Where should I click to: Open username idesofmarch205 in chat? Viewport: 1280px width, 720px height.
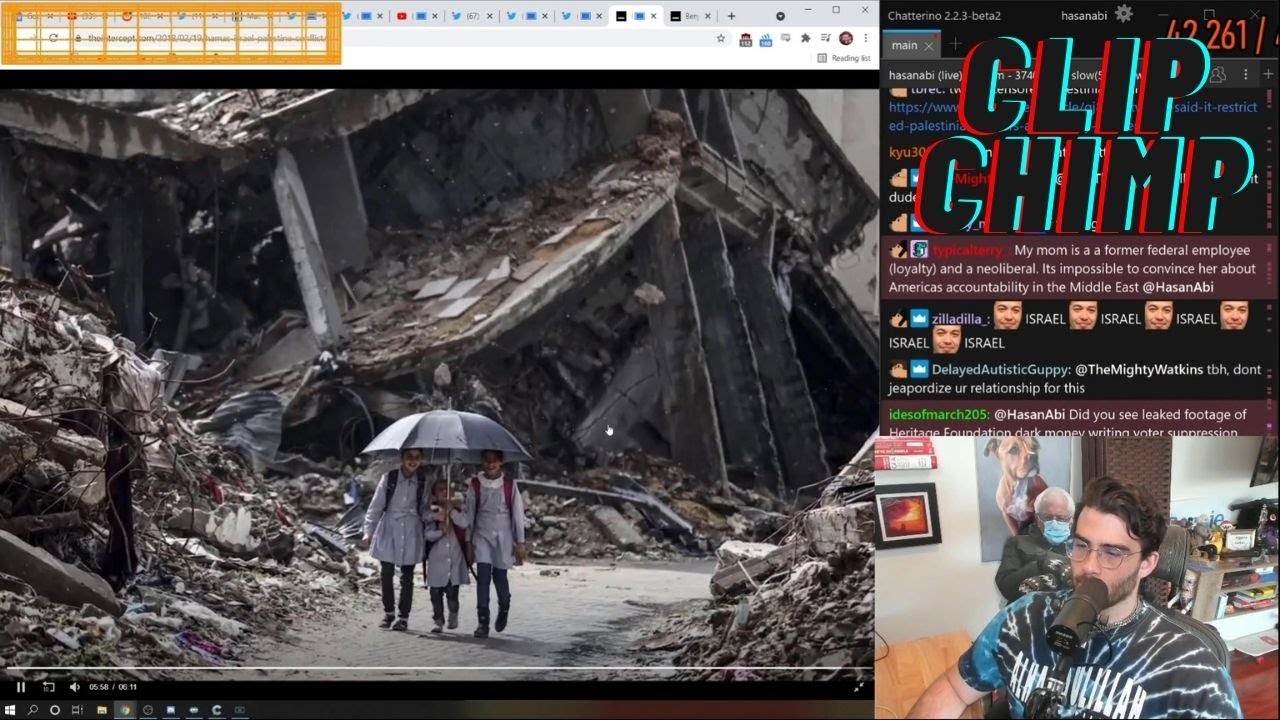(x=939, y=415)
